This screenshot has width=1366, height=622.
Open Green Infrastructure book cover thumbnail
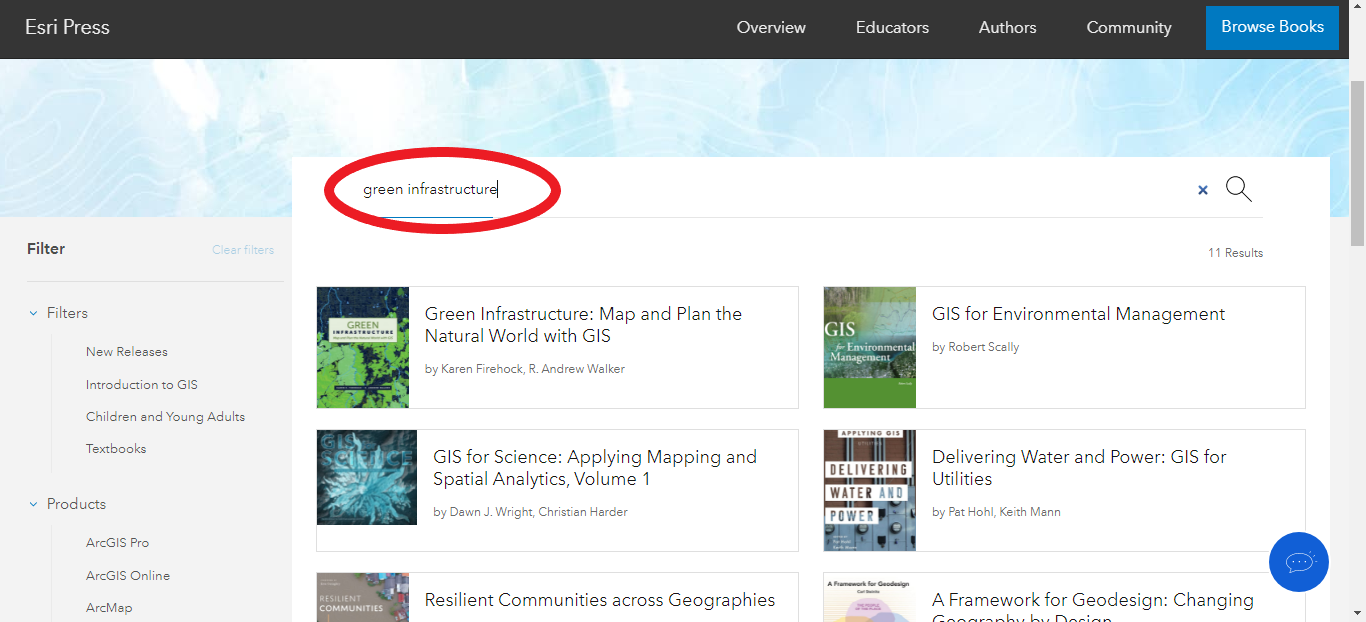(363, 347)
